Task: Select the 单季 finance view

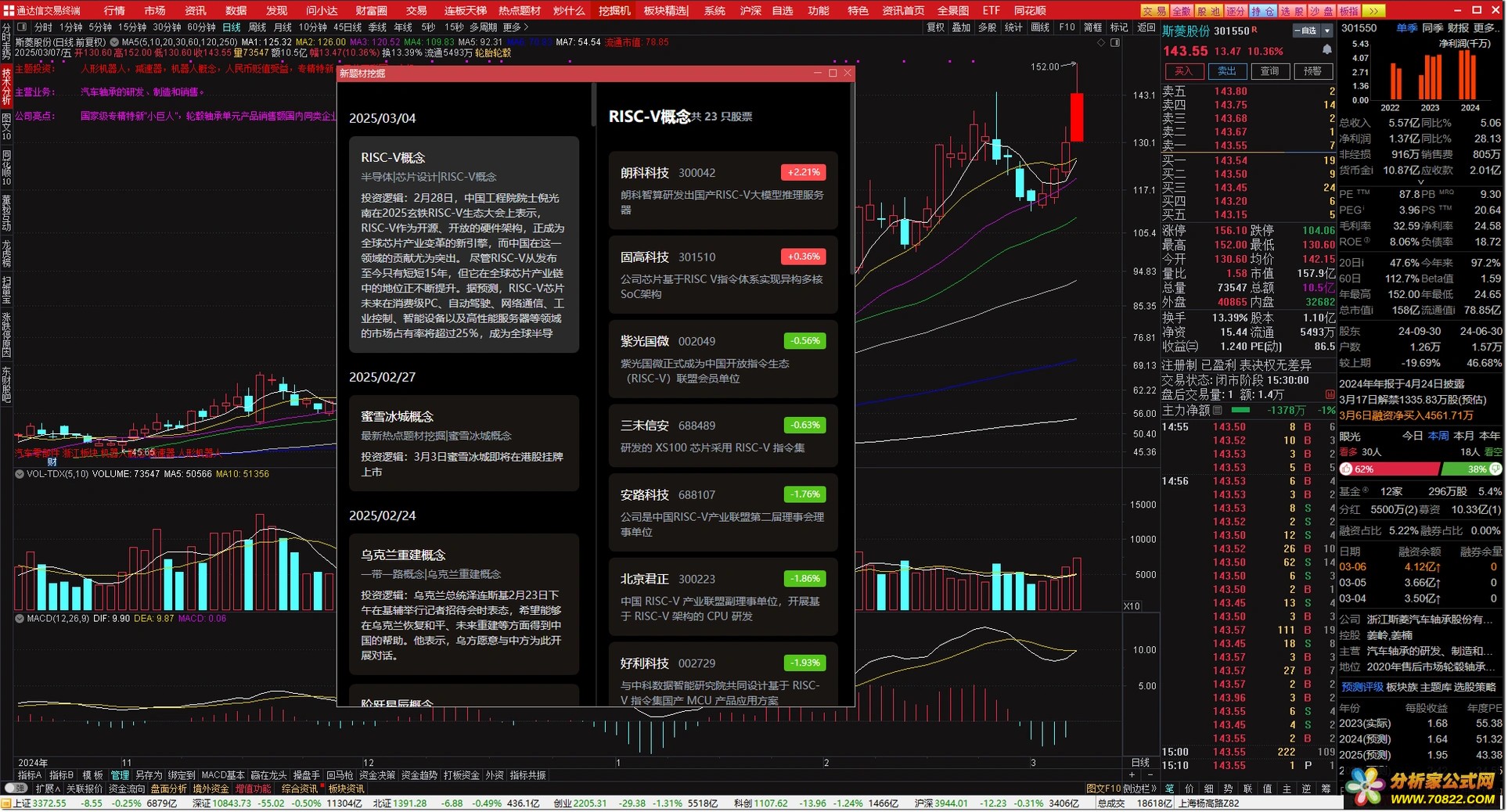Action: (x=1406, y=27)
